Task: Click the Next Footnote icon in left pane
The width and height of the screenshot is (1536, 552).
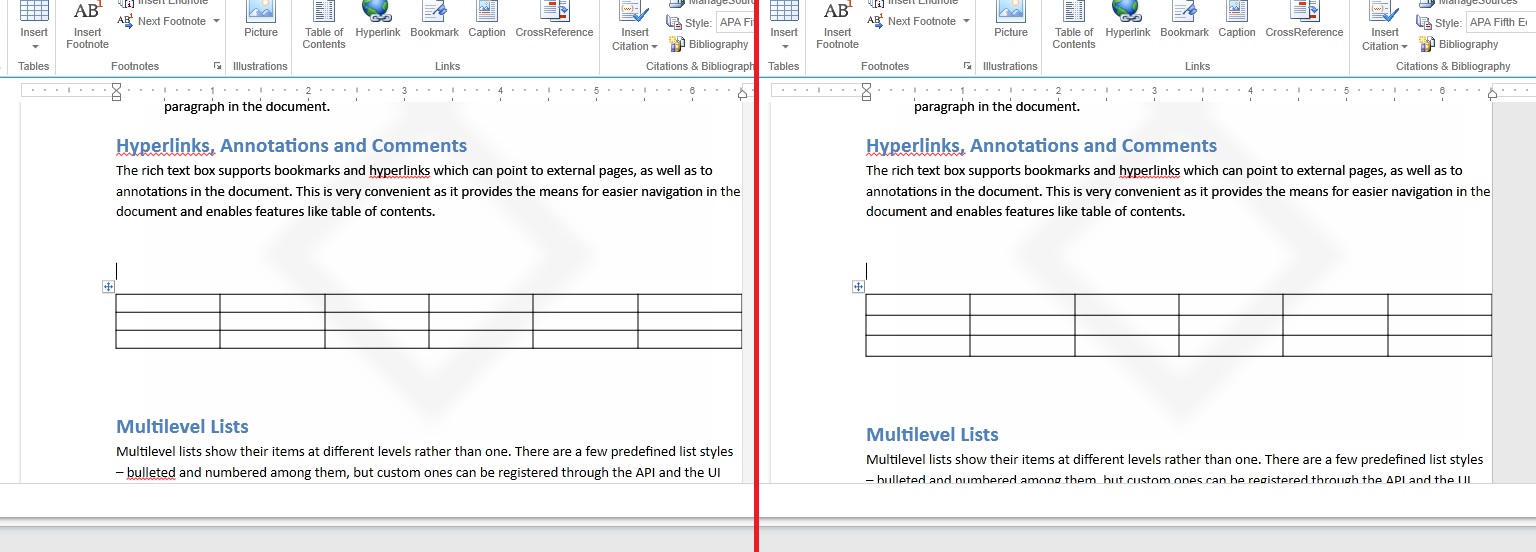Action: tap(125, 20)
